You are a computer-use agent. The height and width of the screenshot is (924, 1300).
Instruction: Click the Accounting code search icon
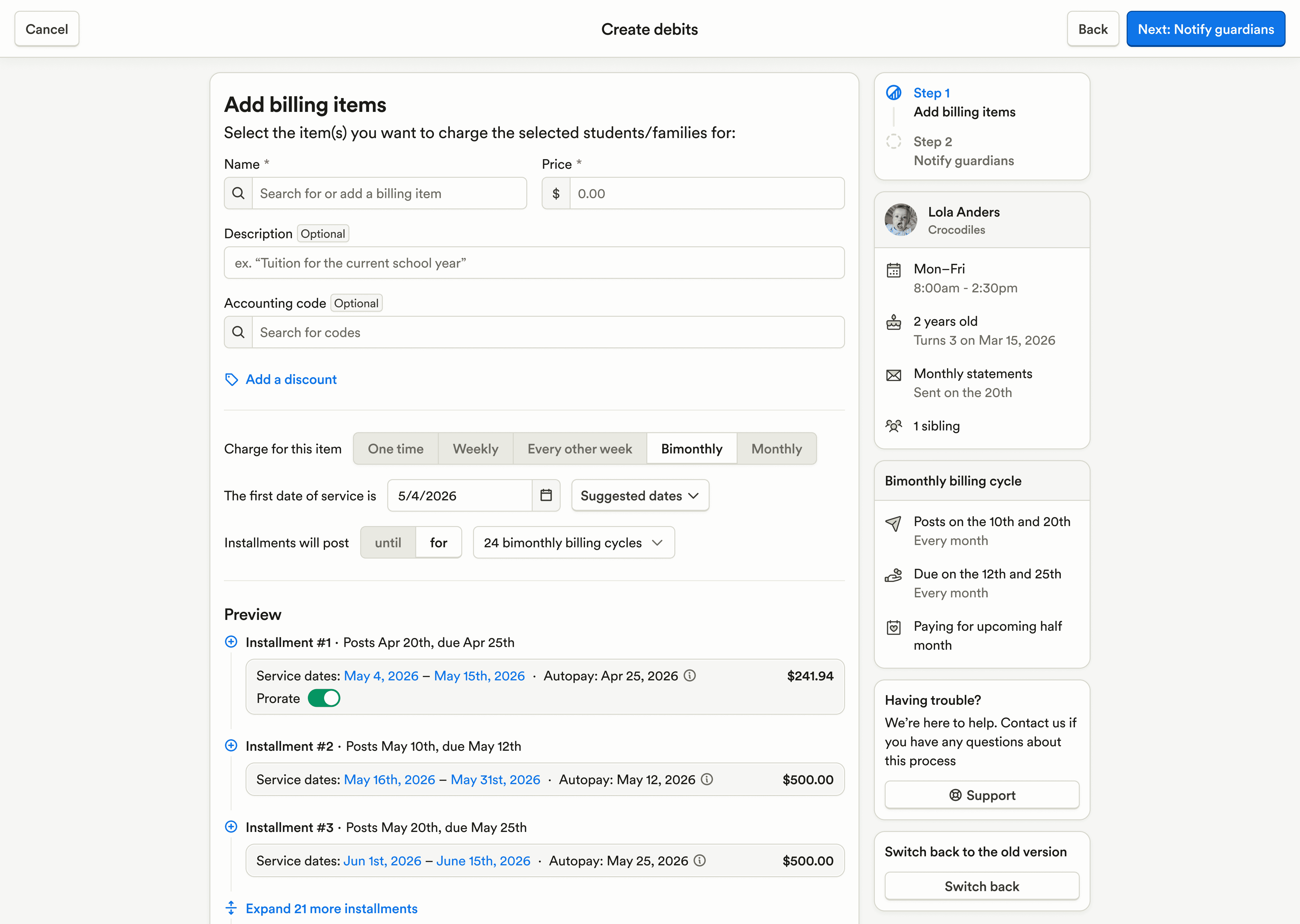click(239, 332)
